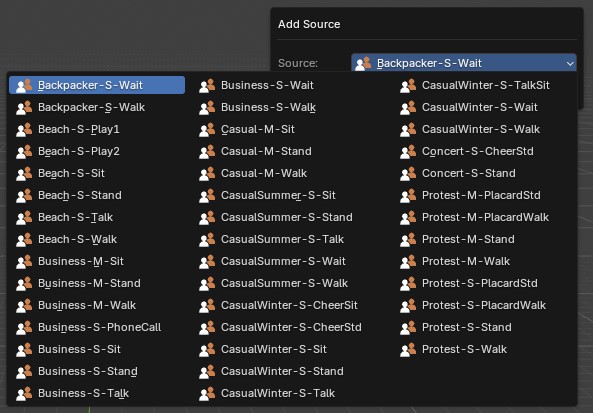Click the crowd icon beside Business-M-Sit
593x413 pixels.
(x=24, y=261)
